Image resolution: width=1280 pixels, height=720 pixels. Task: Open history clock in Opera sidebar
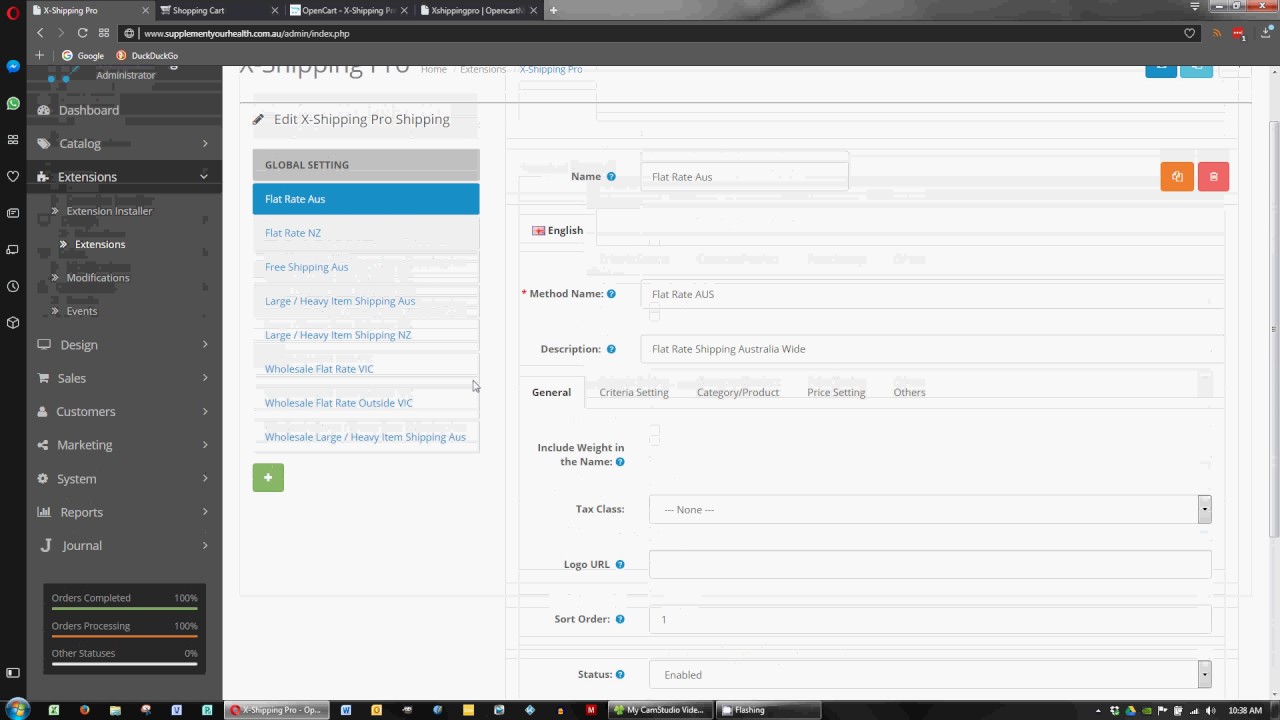tap(13, 286)
